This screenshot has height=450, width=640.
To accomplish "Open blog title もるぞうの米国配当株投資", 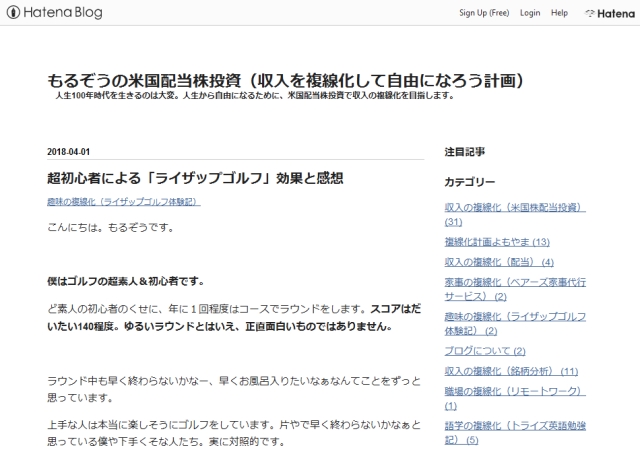I will pyautogui.click(x=285, y=80).
